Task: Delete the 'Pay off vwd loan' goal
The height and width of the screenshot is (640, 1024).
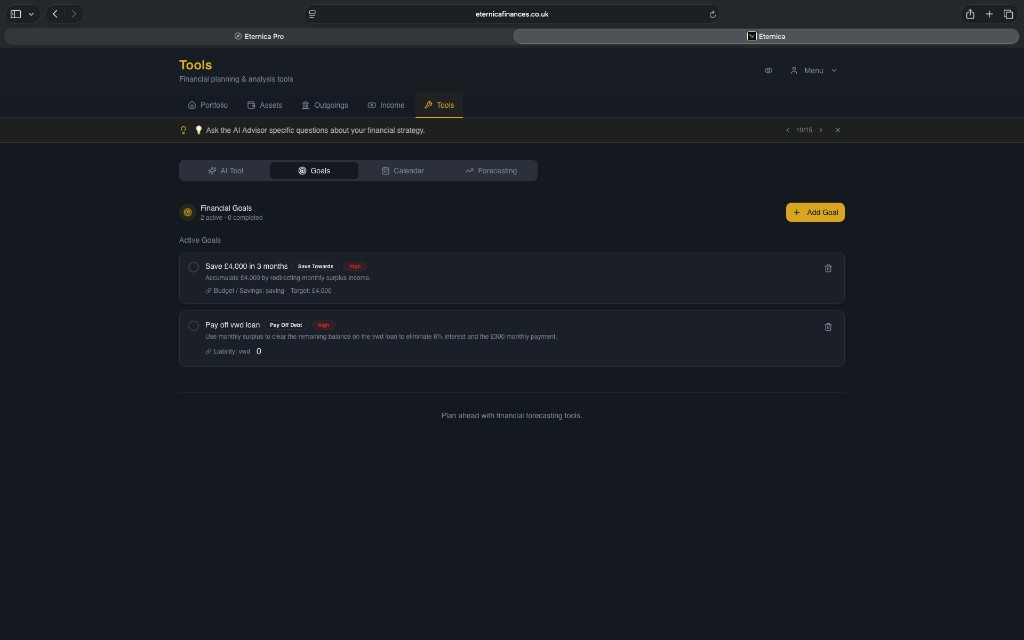Action: [x=828, y=326]
